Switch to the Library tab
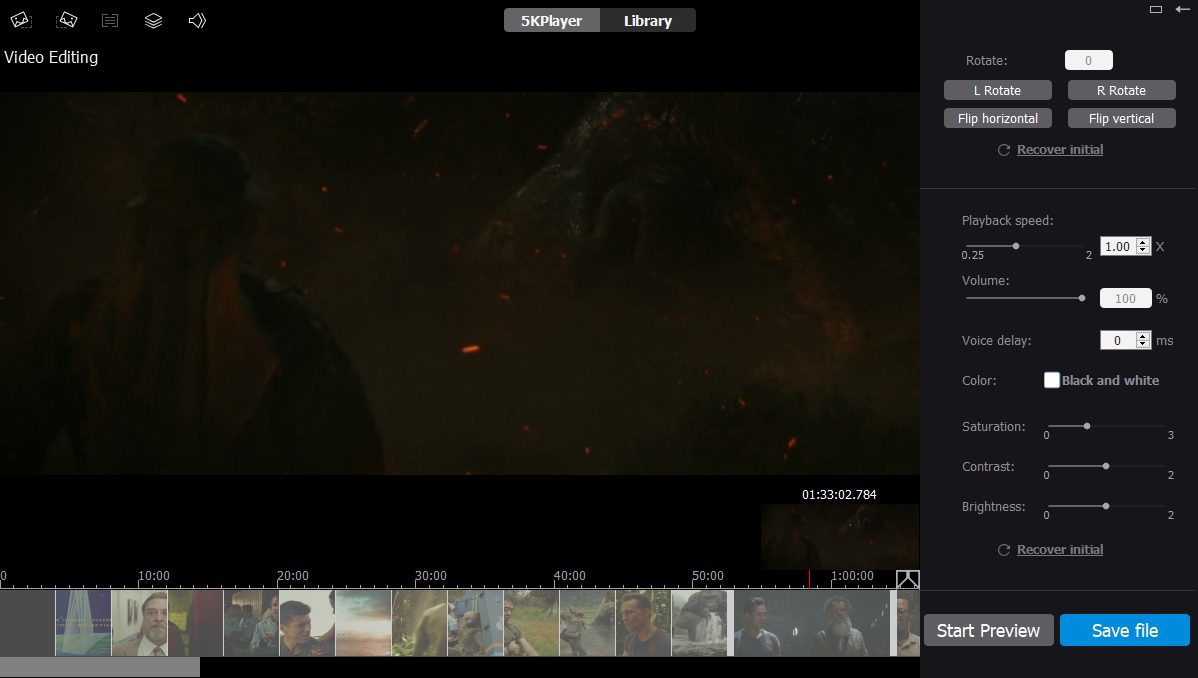Screen dimensions: 1198x678 tap(647, 21)
